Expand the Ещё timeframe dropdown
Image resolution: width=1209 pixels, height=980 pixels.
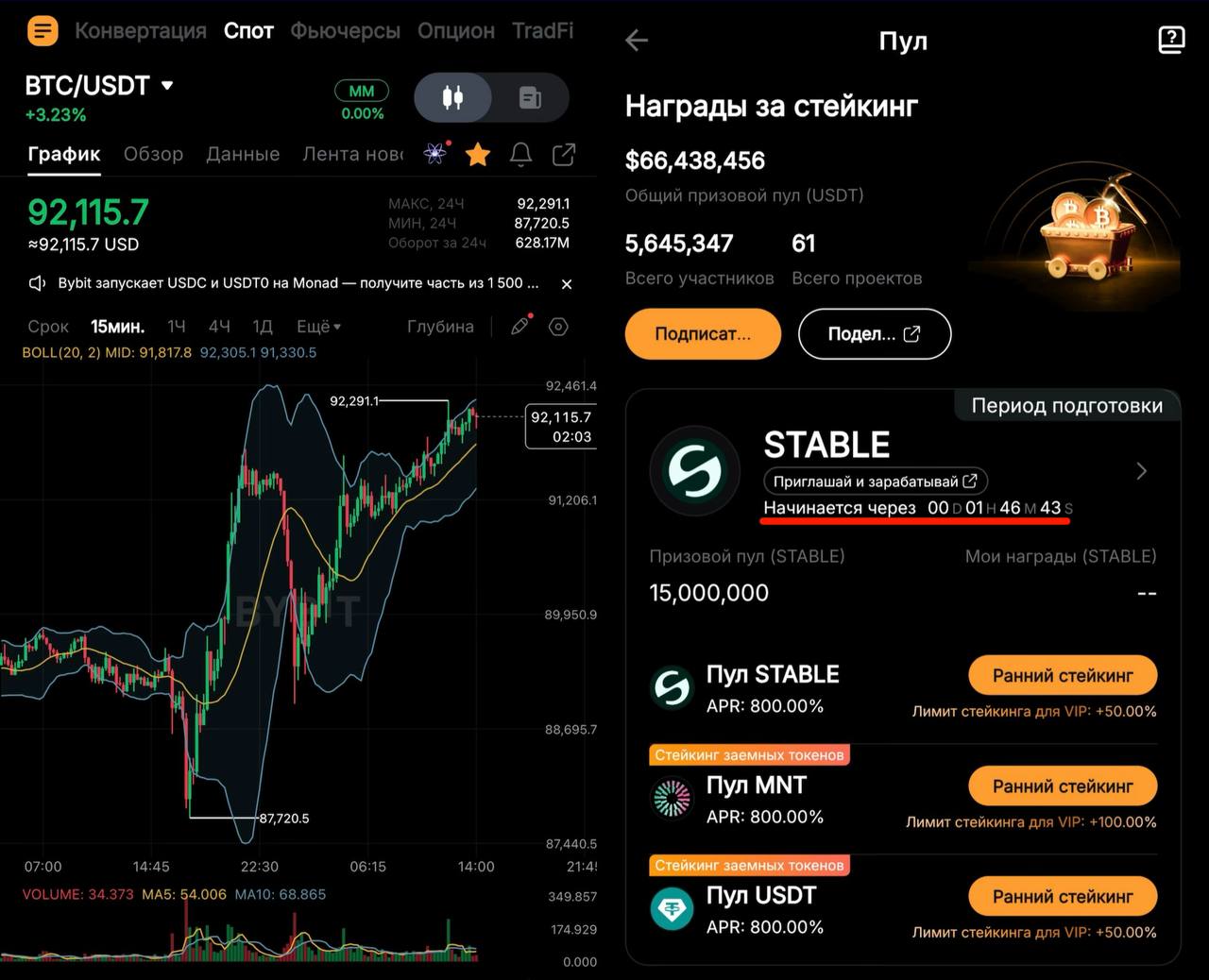click(318, 327)
